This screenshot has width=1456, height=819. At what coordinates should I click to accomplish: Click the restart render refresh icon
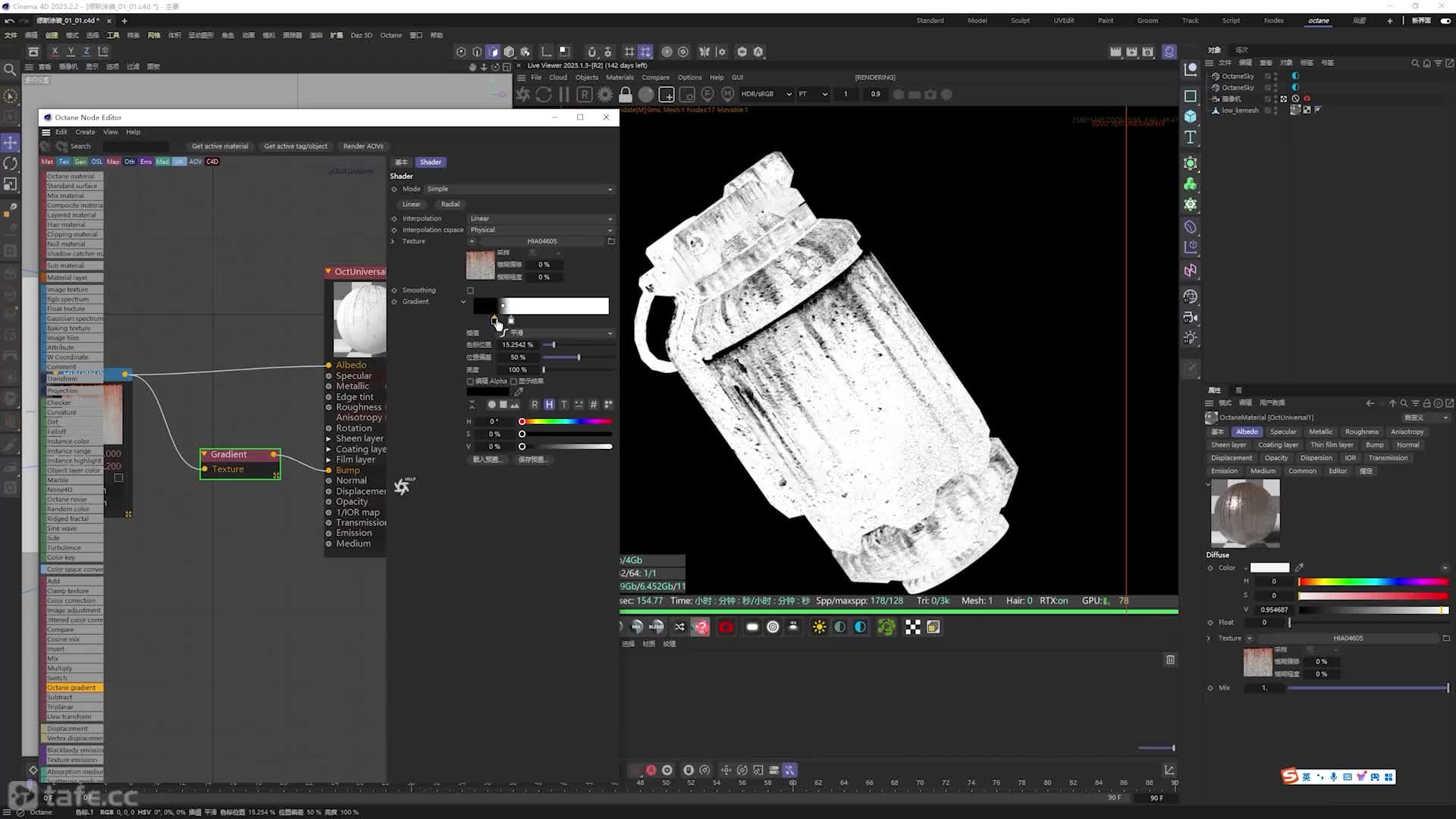click(x=544, y=95)
